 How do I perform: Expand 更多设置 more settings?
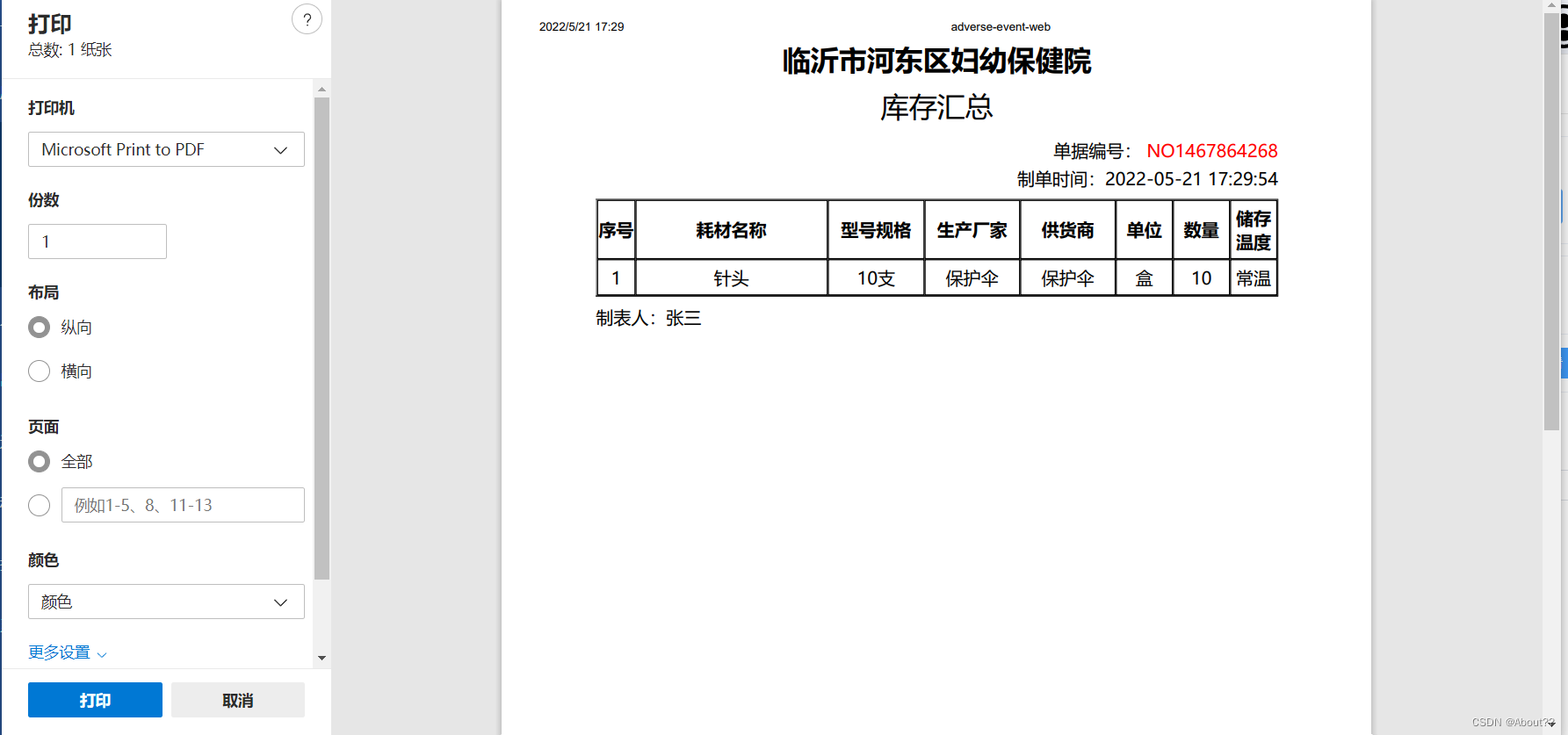(x=68, y=652)
